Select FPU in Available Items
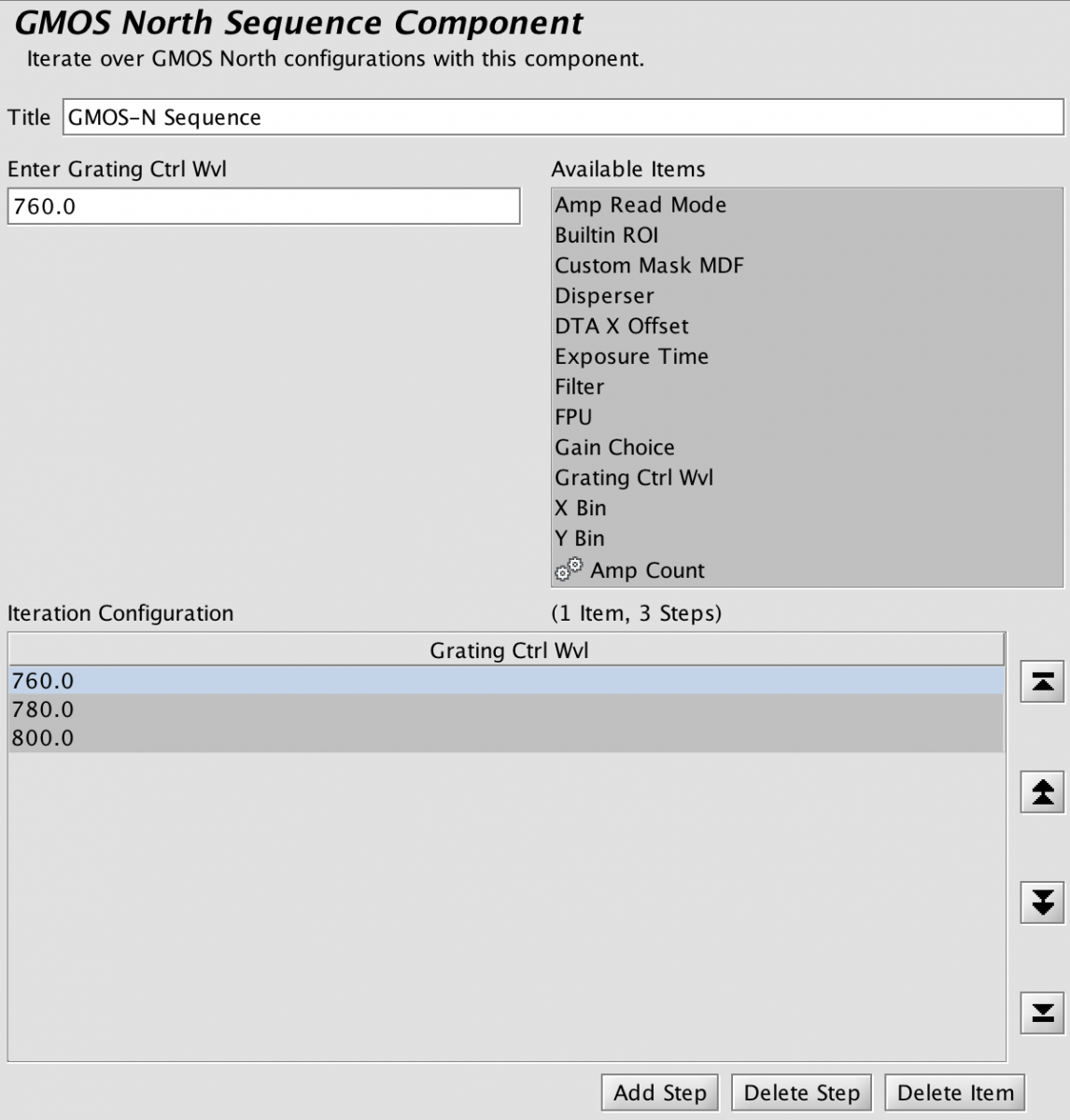 point(807,417)
